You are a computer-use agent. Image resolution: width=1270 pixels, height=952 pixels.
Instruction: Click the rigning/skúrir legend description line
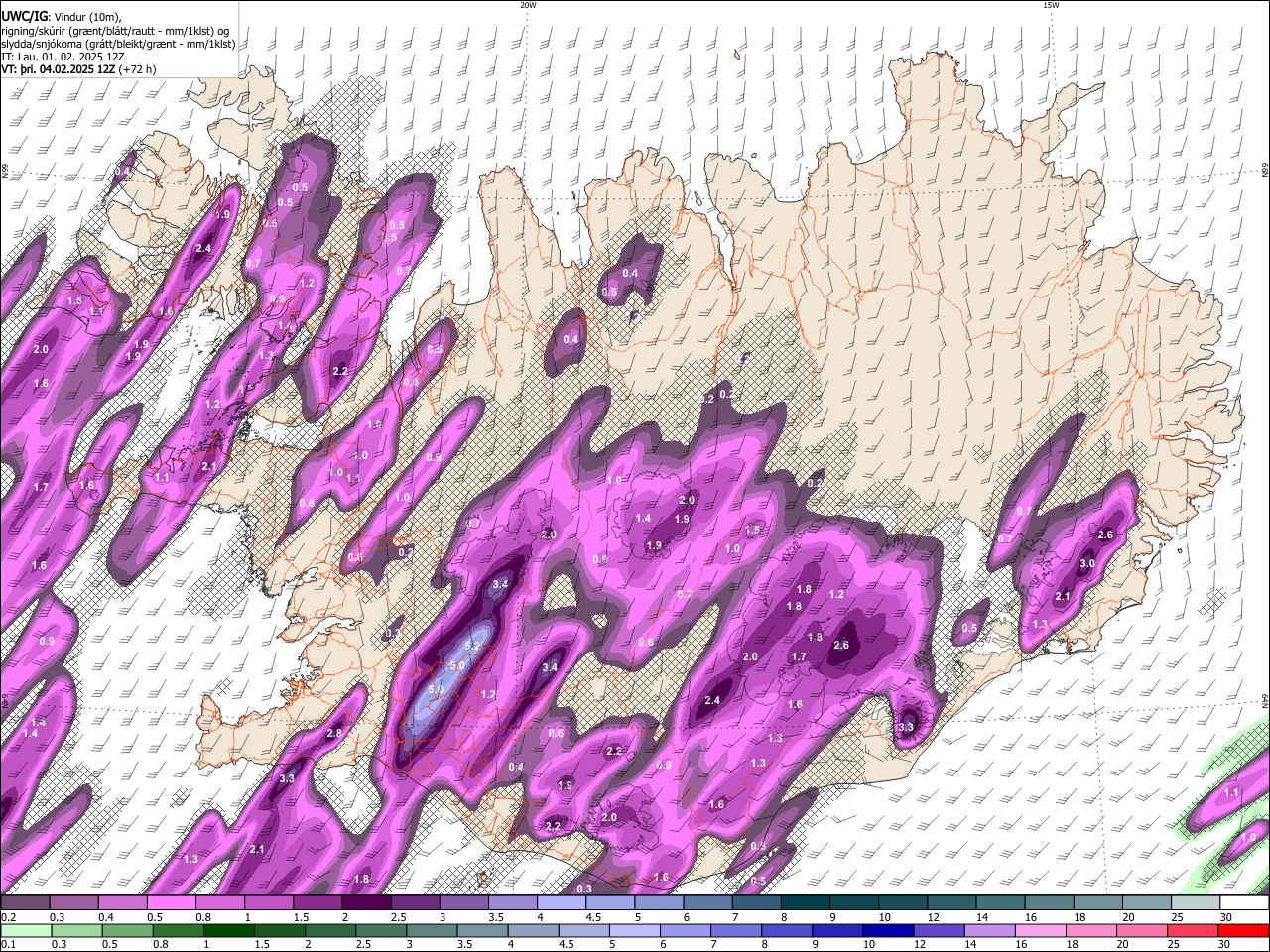click(x=115, y=29)
